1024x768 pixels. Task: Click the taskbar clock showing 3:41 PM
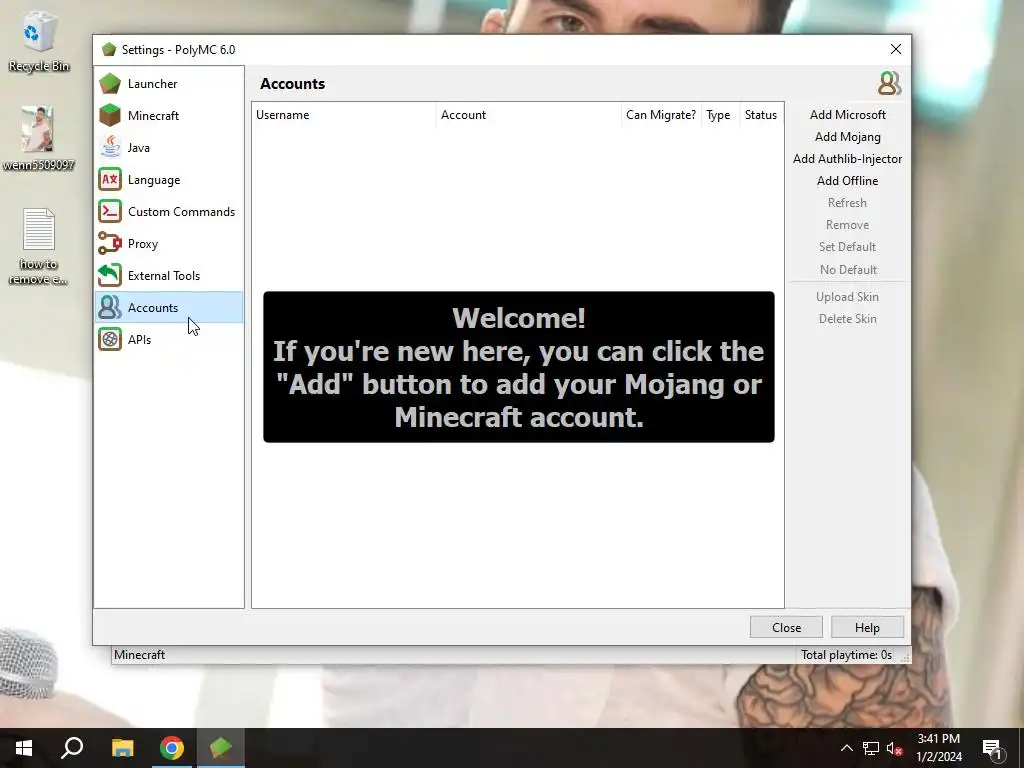tap(939, 748)
